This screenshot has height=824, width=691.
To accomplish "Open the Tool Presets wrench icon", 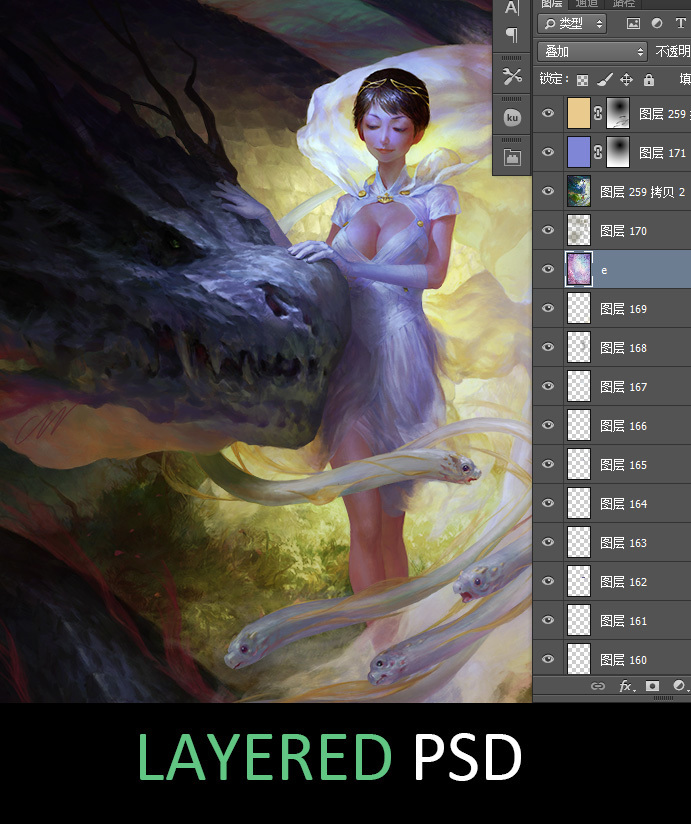I will coord(512,77).
